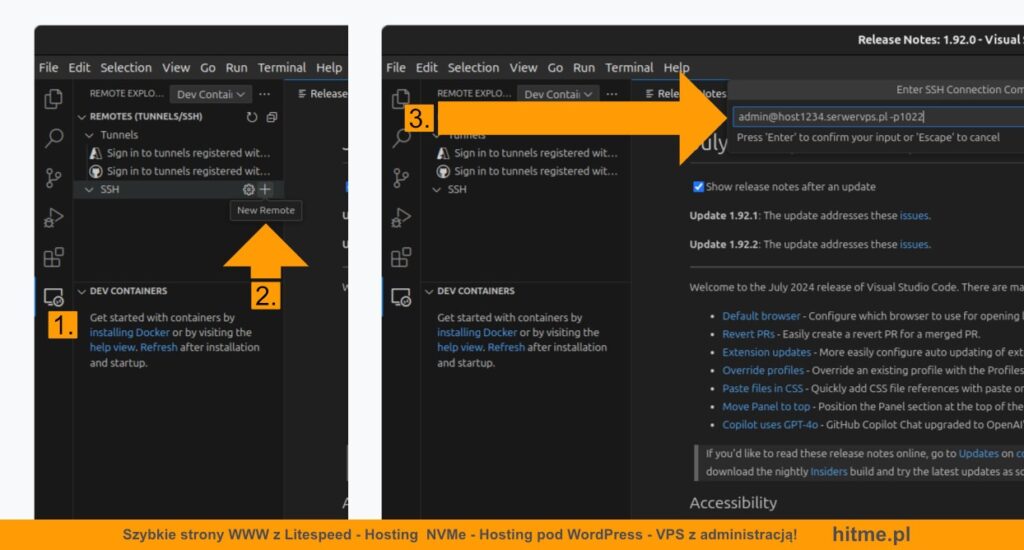Collapse SSH tree node in left window
1024x550 pixels.
coord(89,189)
